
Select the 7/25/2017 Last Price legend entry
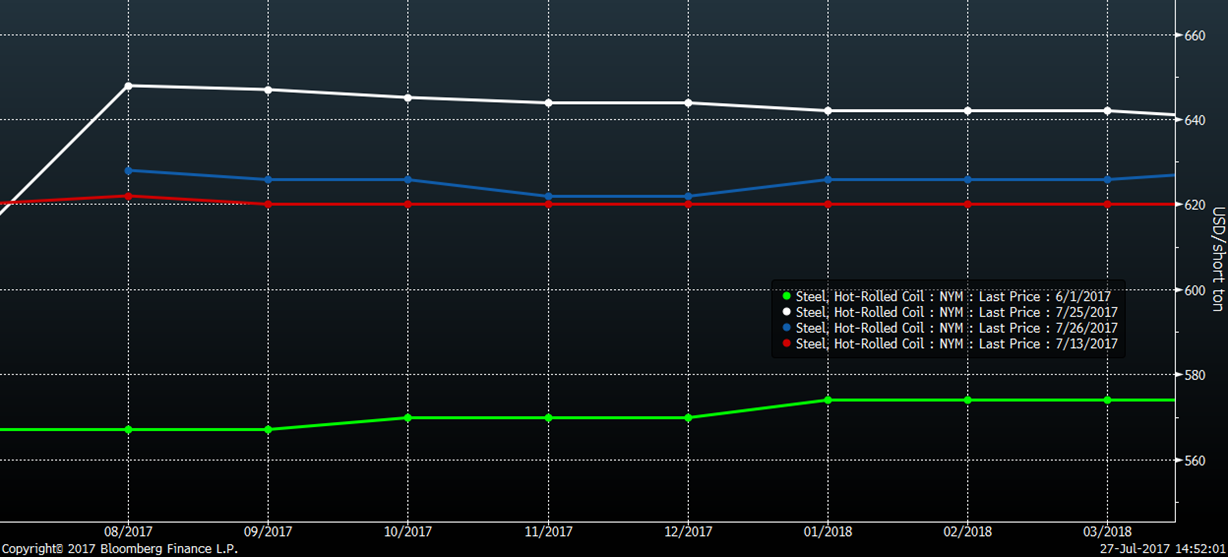tap(956, 312)
